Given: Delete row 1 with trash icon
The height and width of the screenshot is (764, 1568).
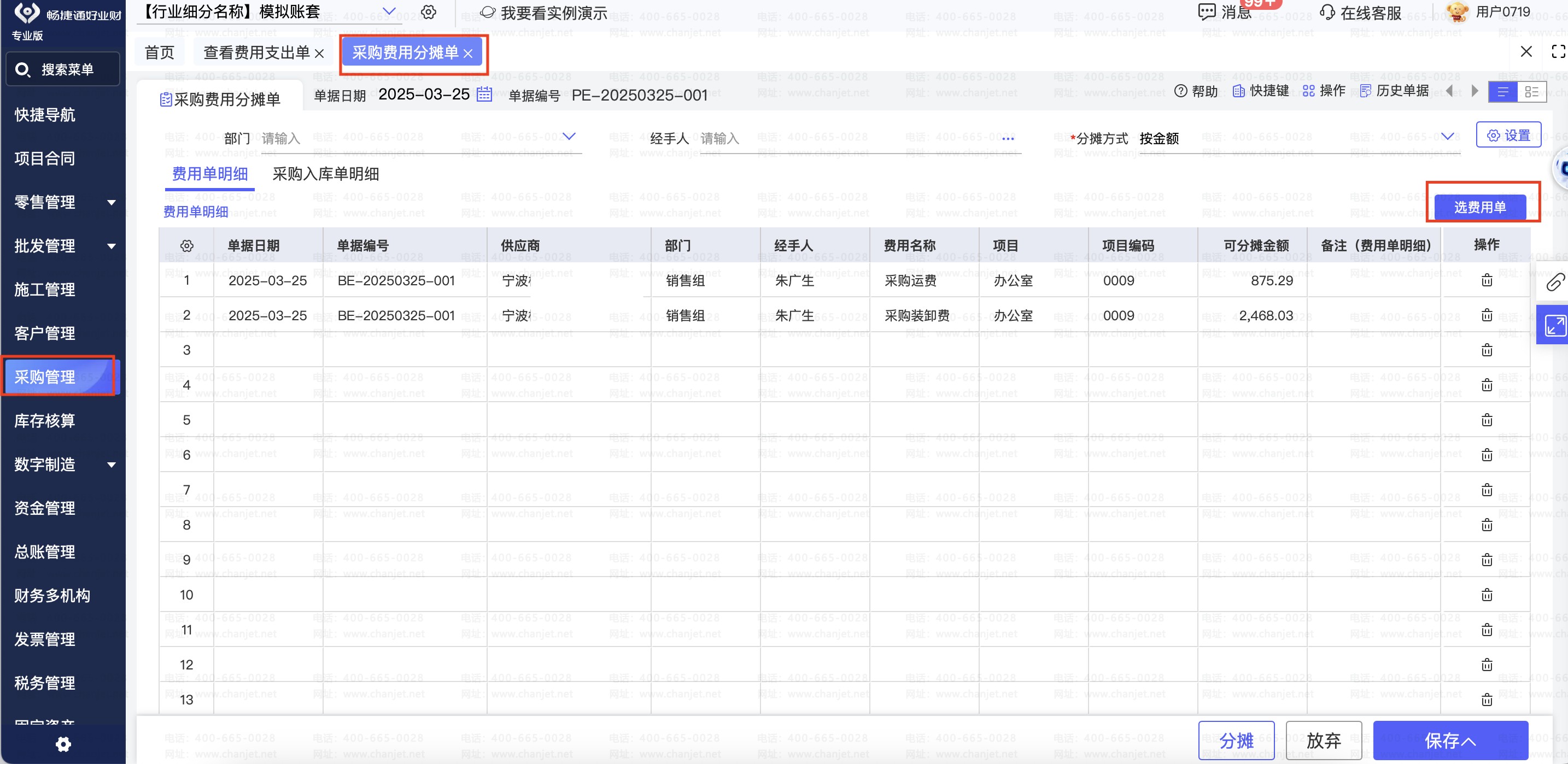Looking at the screenshot, I should pos(1487,280).
